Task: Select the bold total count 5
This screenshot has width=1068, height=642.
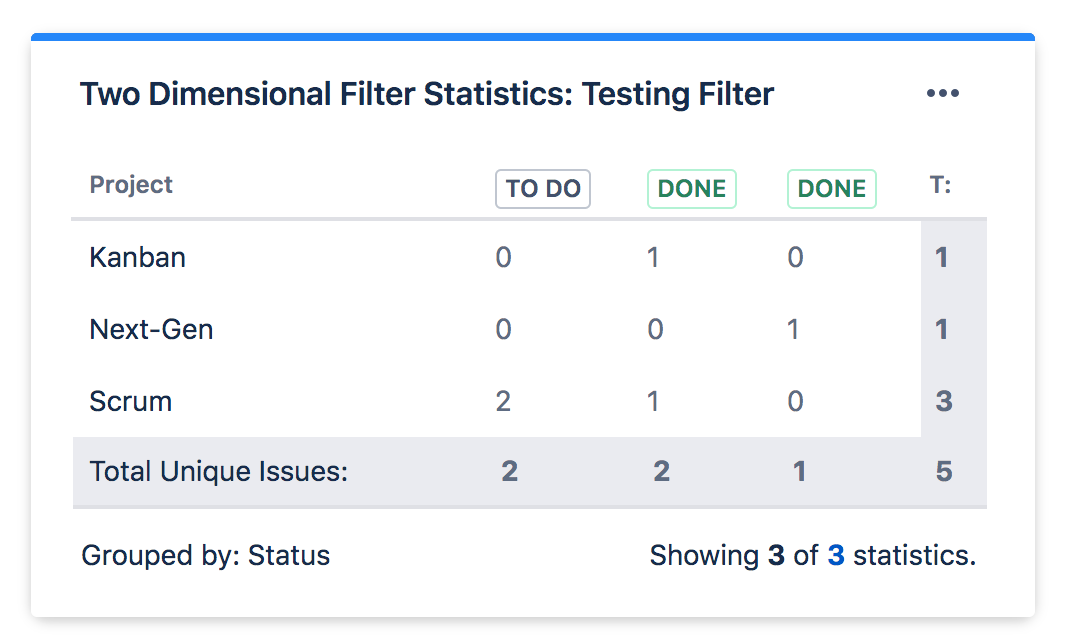Action: click(x=941, y=470)
